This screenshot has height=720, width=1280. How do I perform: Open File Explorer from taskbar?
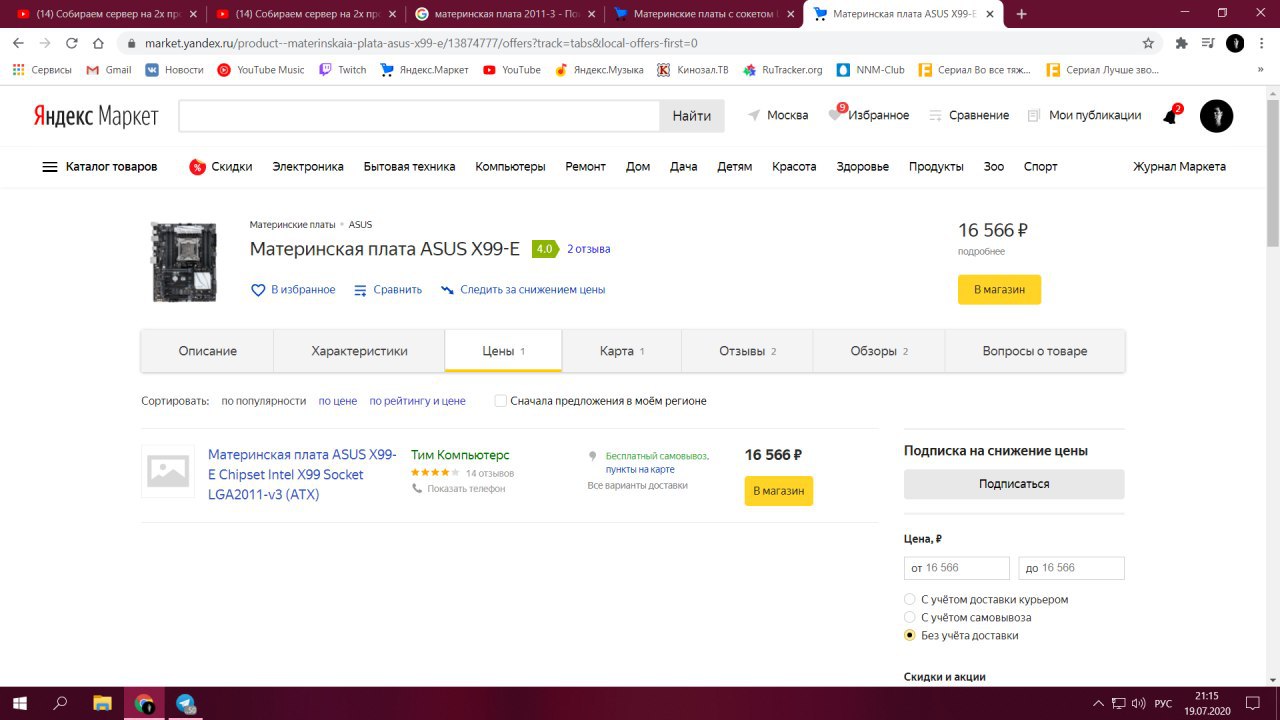pyautogui.click(x=102, y=703)
